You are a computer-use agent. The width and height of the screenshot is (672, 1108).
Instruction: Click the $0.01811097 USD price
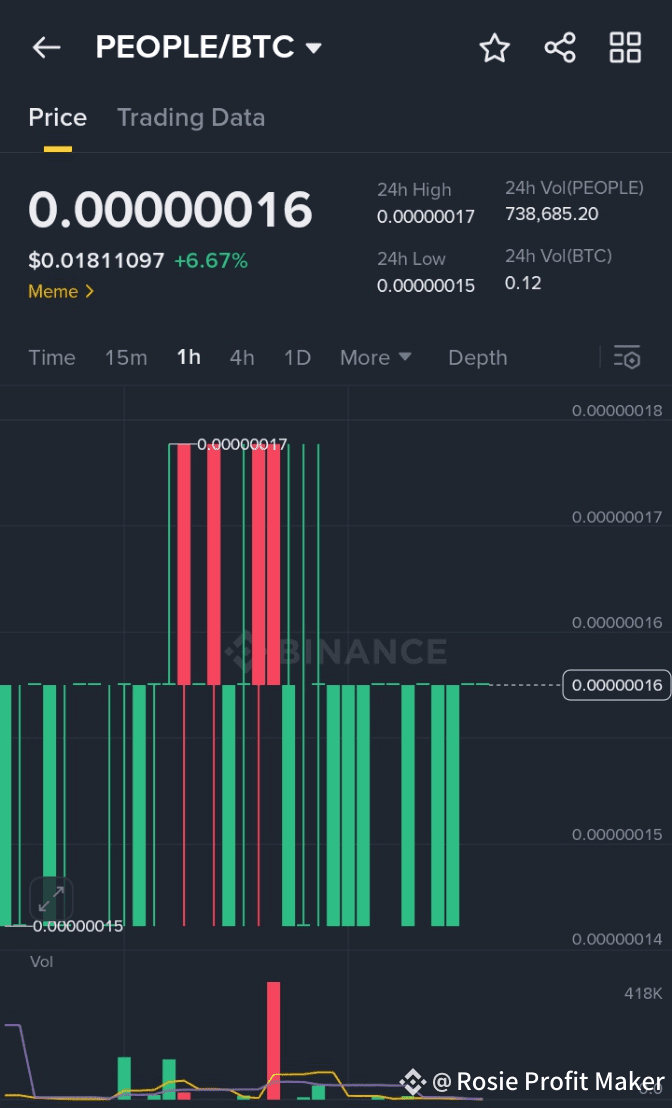point(96,261)
